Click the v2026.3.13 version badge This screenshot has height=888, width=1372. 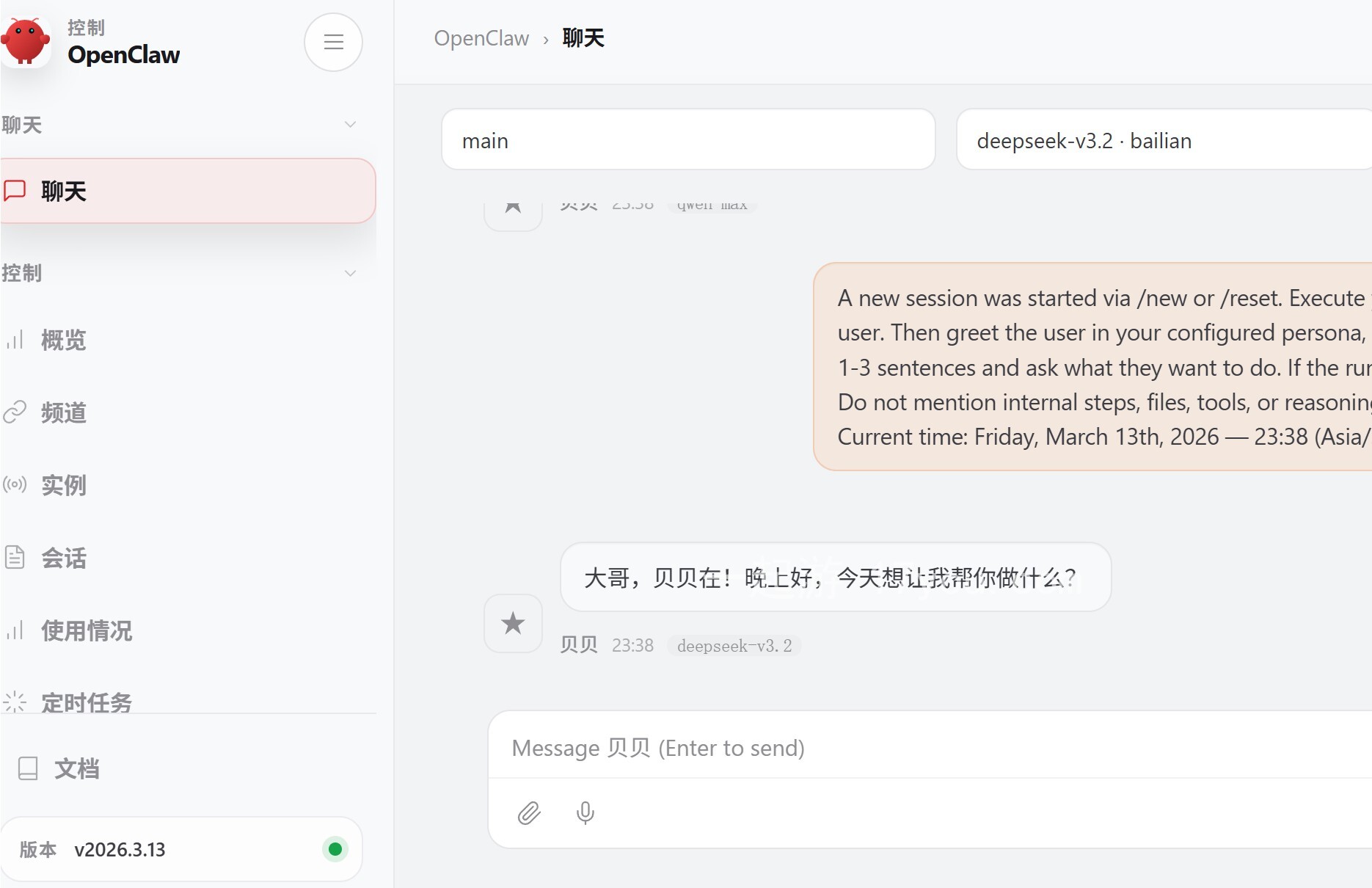click(x=117, y=849)
